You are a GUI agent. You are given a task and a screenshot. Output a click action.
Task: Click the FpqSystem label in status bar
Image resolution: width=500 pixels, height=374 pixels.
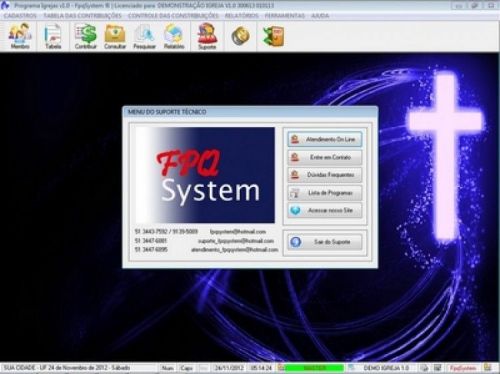(x=463, y=368)
